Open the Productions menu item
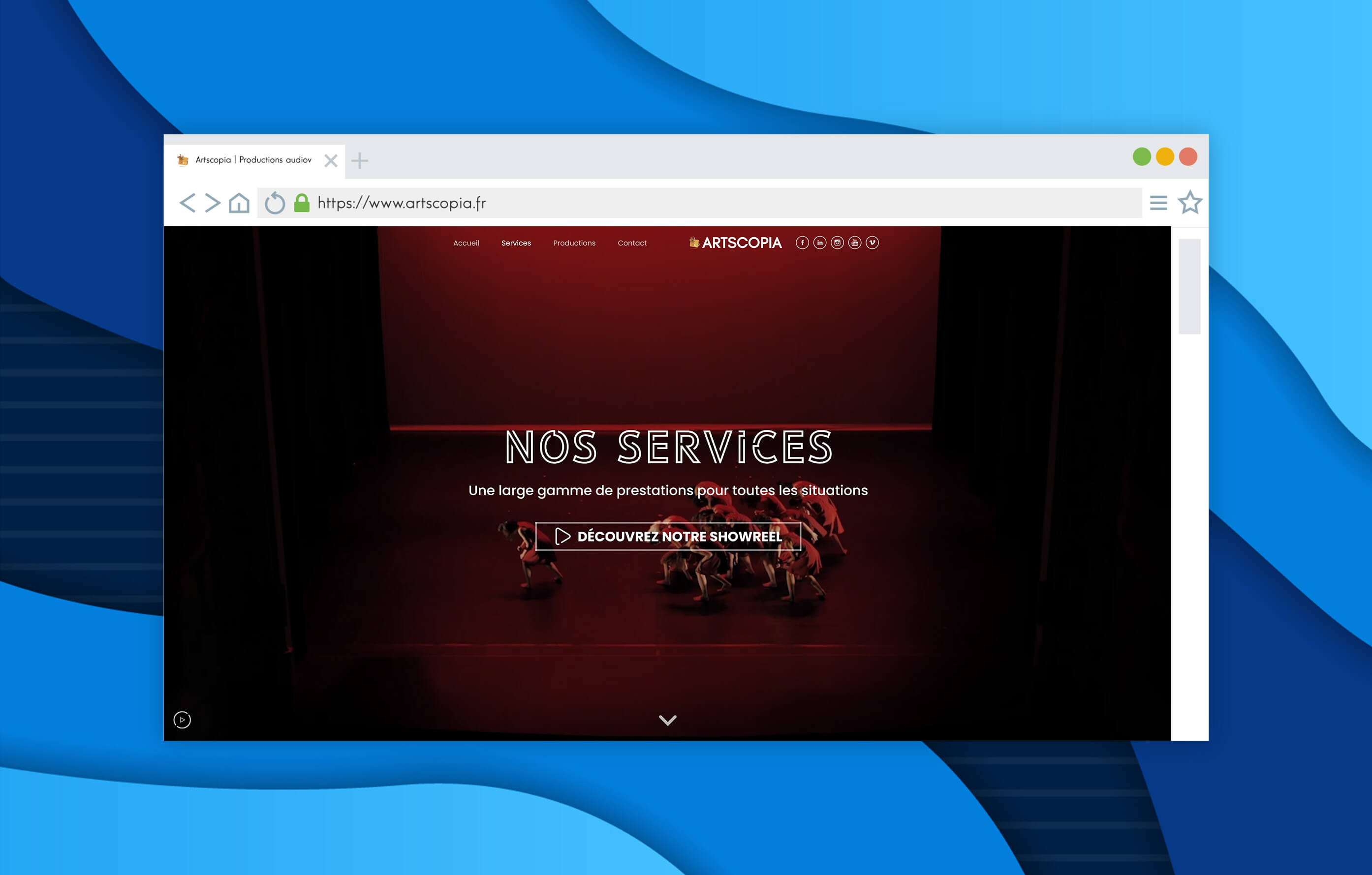The image size is (1372, 875). [574, 243]
